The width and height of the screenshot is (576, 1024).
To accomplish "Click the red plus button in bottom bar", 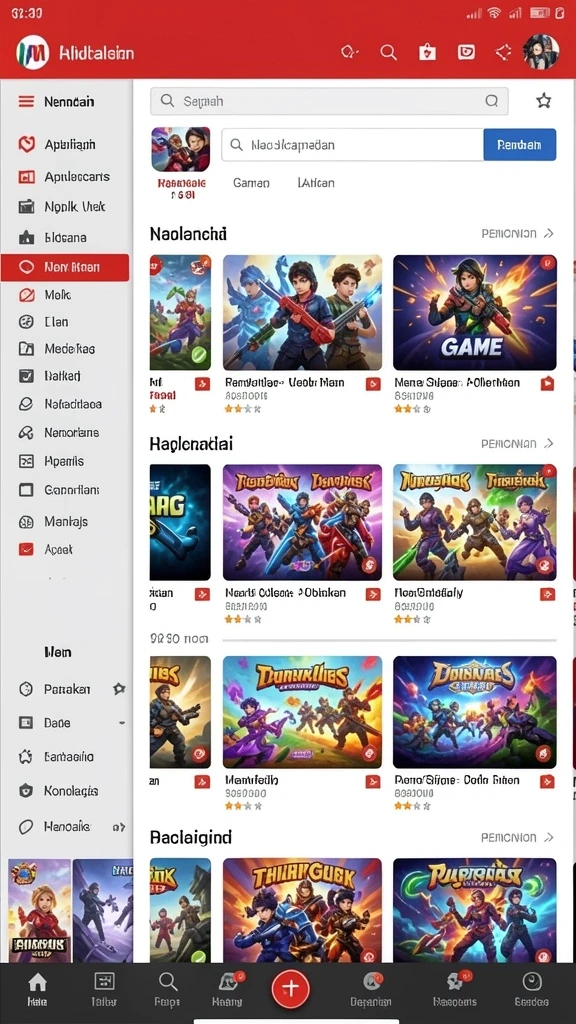I will point(291,987).
